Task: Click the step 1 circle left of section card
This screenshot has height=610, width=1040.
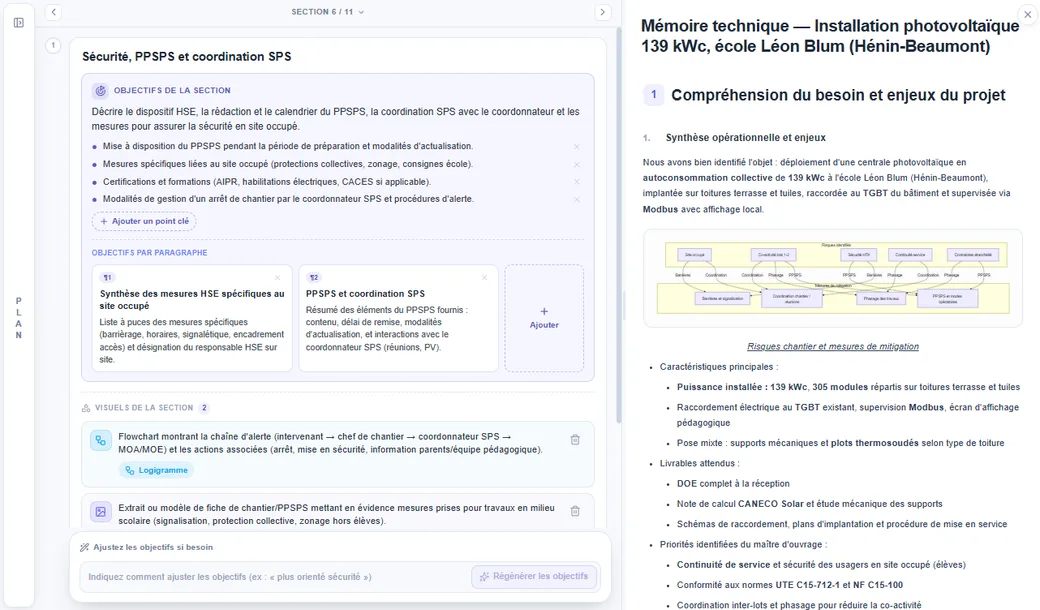Action: pyautogui.click(x=54, y=45)
